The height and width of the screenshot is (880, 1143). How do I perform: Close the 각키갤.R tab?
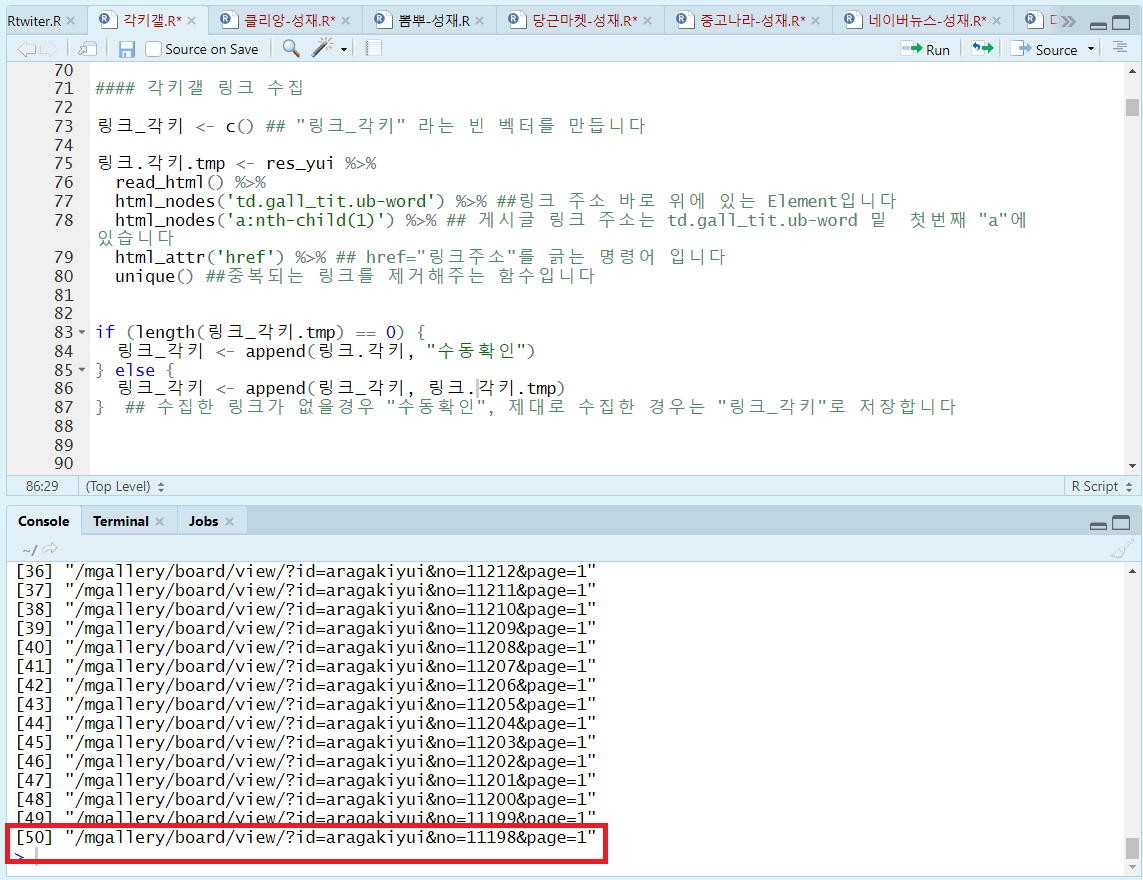(x=192, y=21)
